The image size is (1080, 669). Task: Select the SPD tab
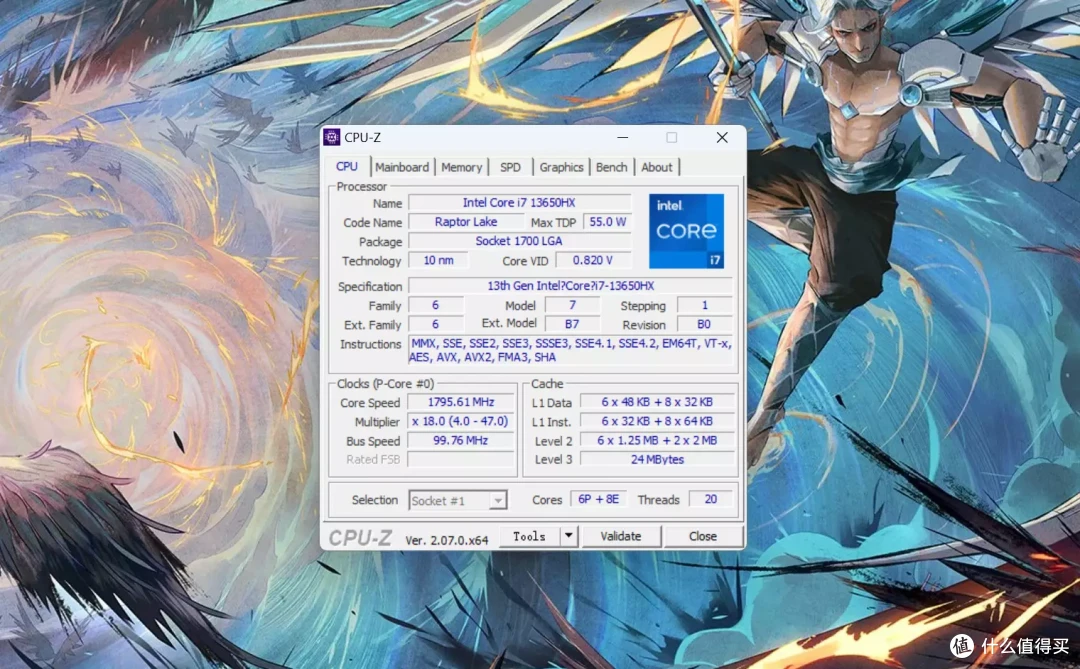[510, 167]
